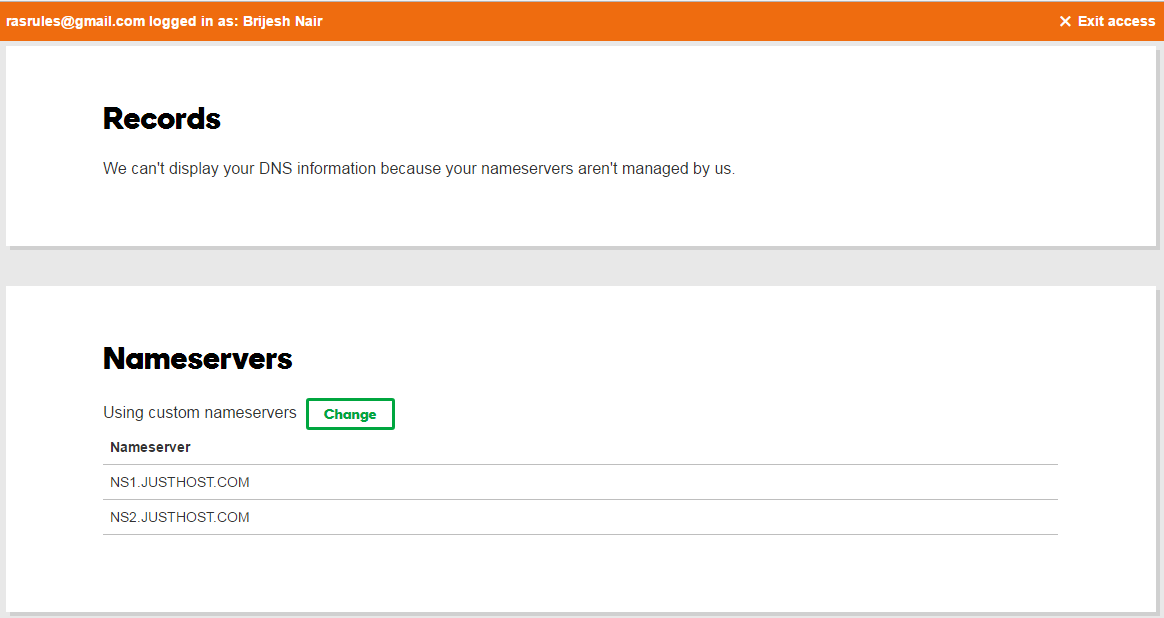Click the Nameserver column header
This screenshot has height=618, width=1164.
(150, 447)
